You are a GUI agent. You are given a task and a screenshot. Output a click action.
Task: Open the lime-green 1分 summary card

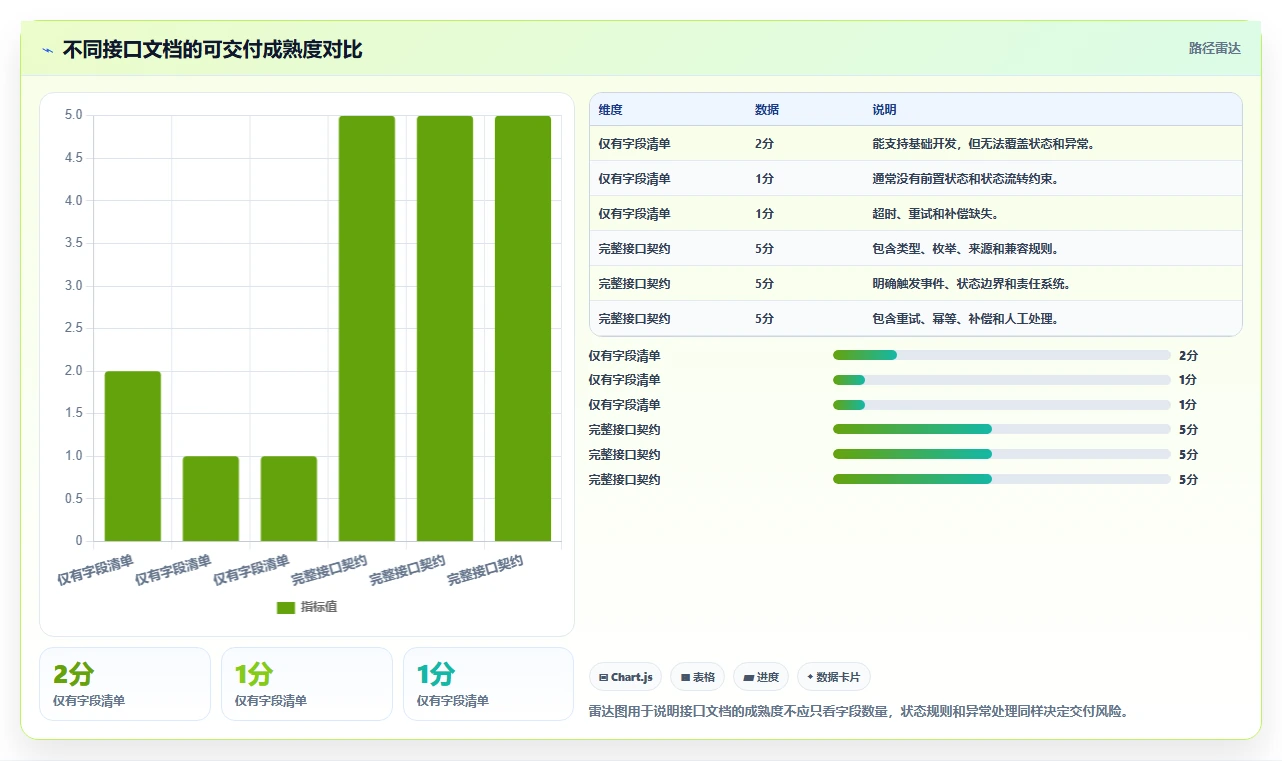tap(307, 684)
